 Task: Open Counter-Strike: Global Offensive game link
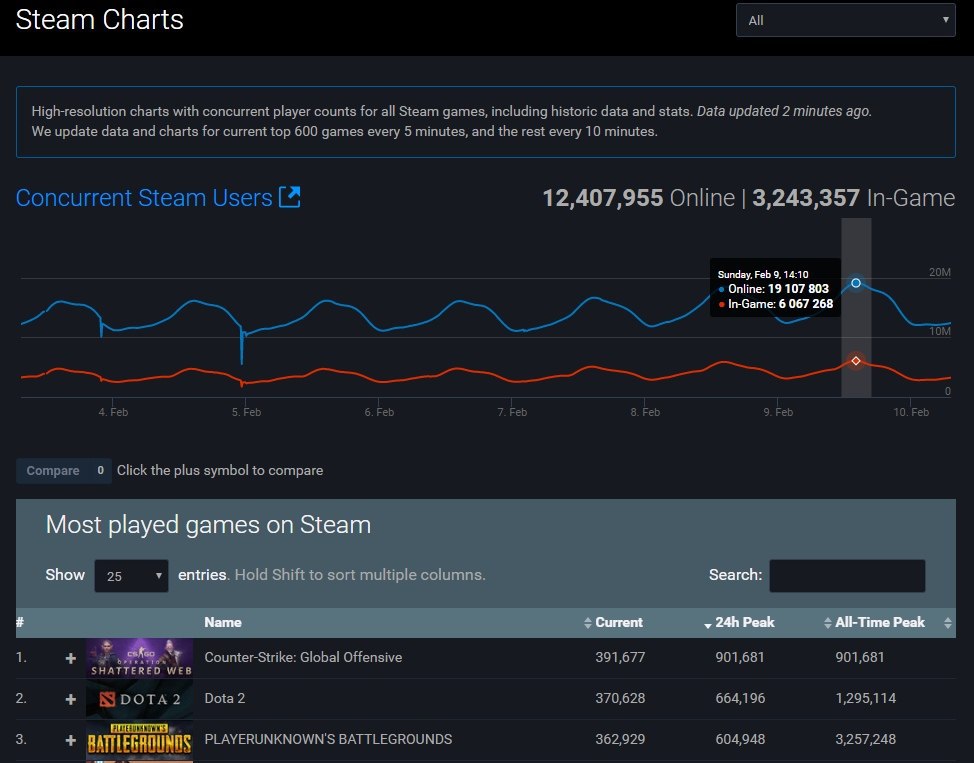(303, 657)
